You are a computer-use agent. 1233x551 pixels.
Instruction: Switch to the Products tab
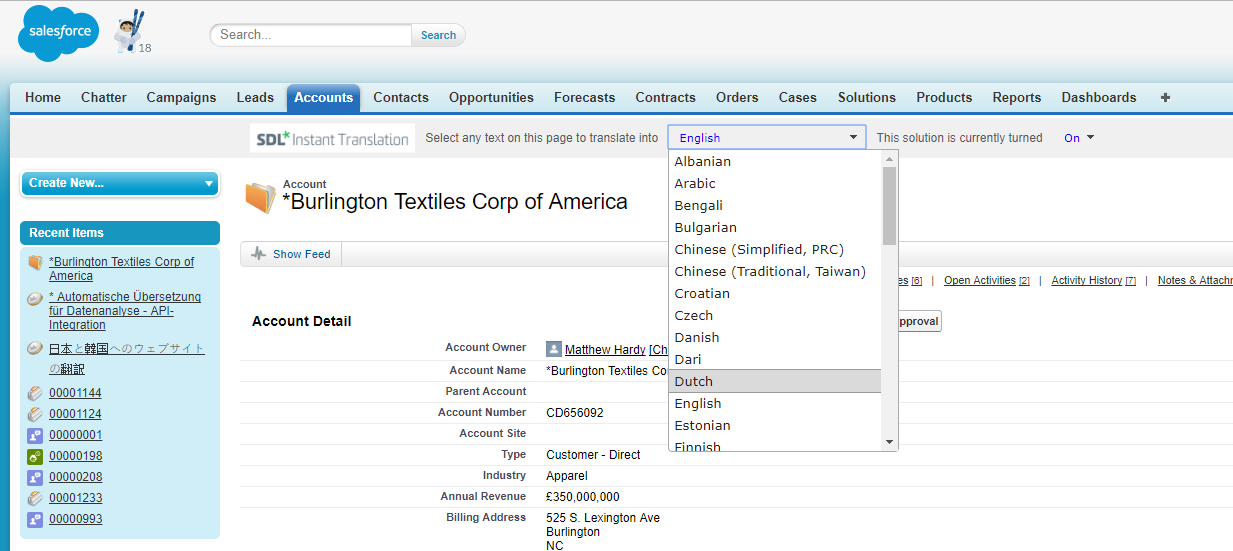pos(944,97)
